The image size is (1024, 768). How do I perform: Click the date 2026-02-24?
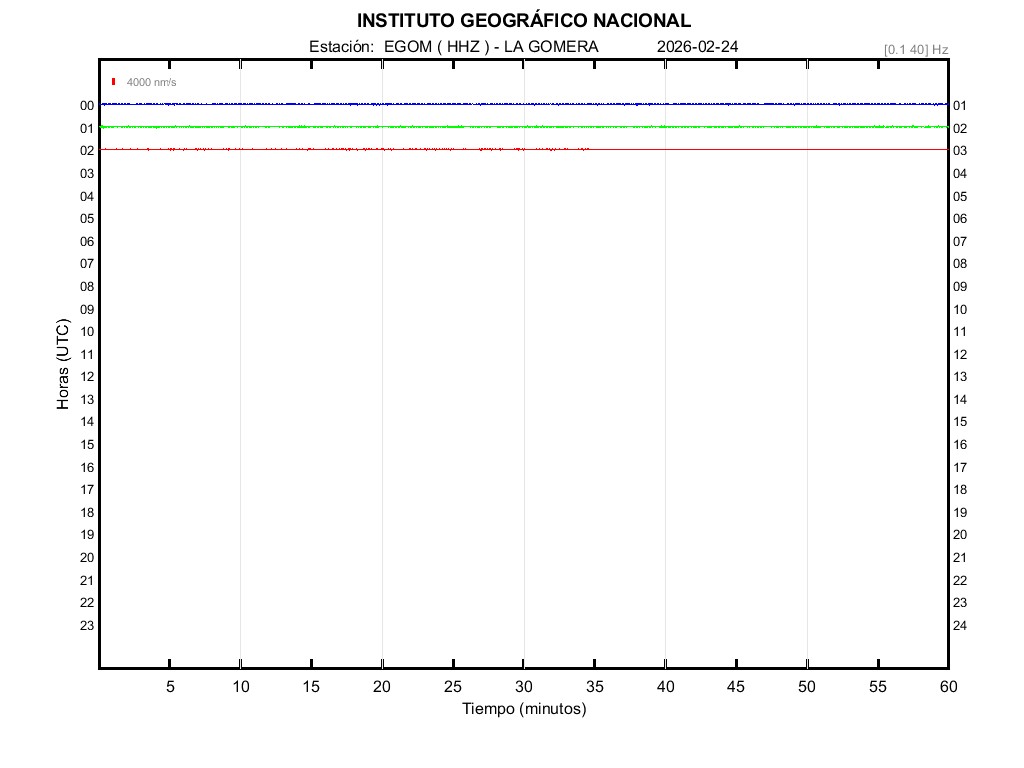click(x=698, y=47)
